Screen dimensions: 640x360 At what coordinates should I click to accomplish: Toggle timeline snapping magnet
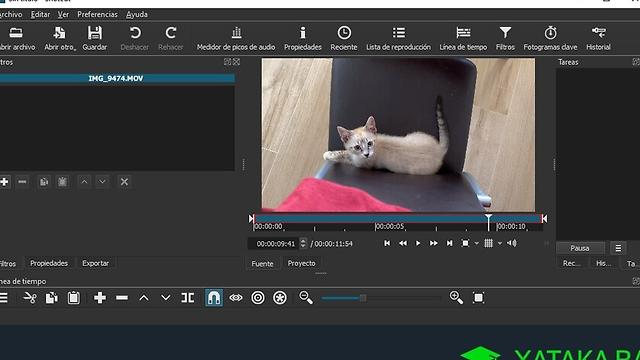214,298
